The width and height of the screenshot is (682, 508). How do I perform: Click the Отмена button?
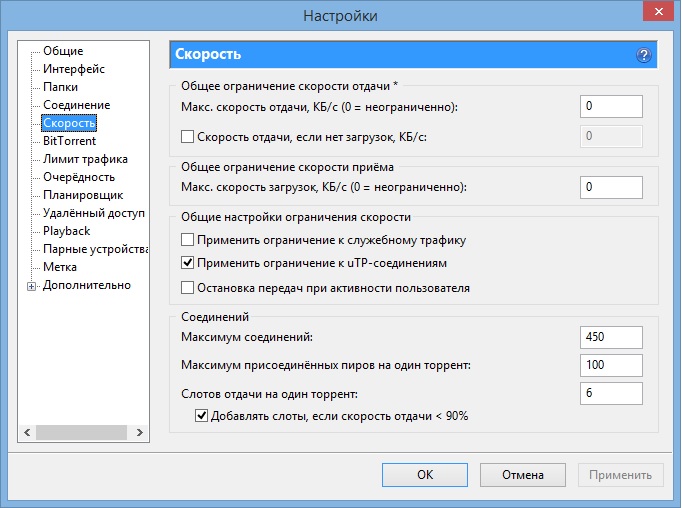(523, 475)
